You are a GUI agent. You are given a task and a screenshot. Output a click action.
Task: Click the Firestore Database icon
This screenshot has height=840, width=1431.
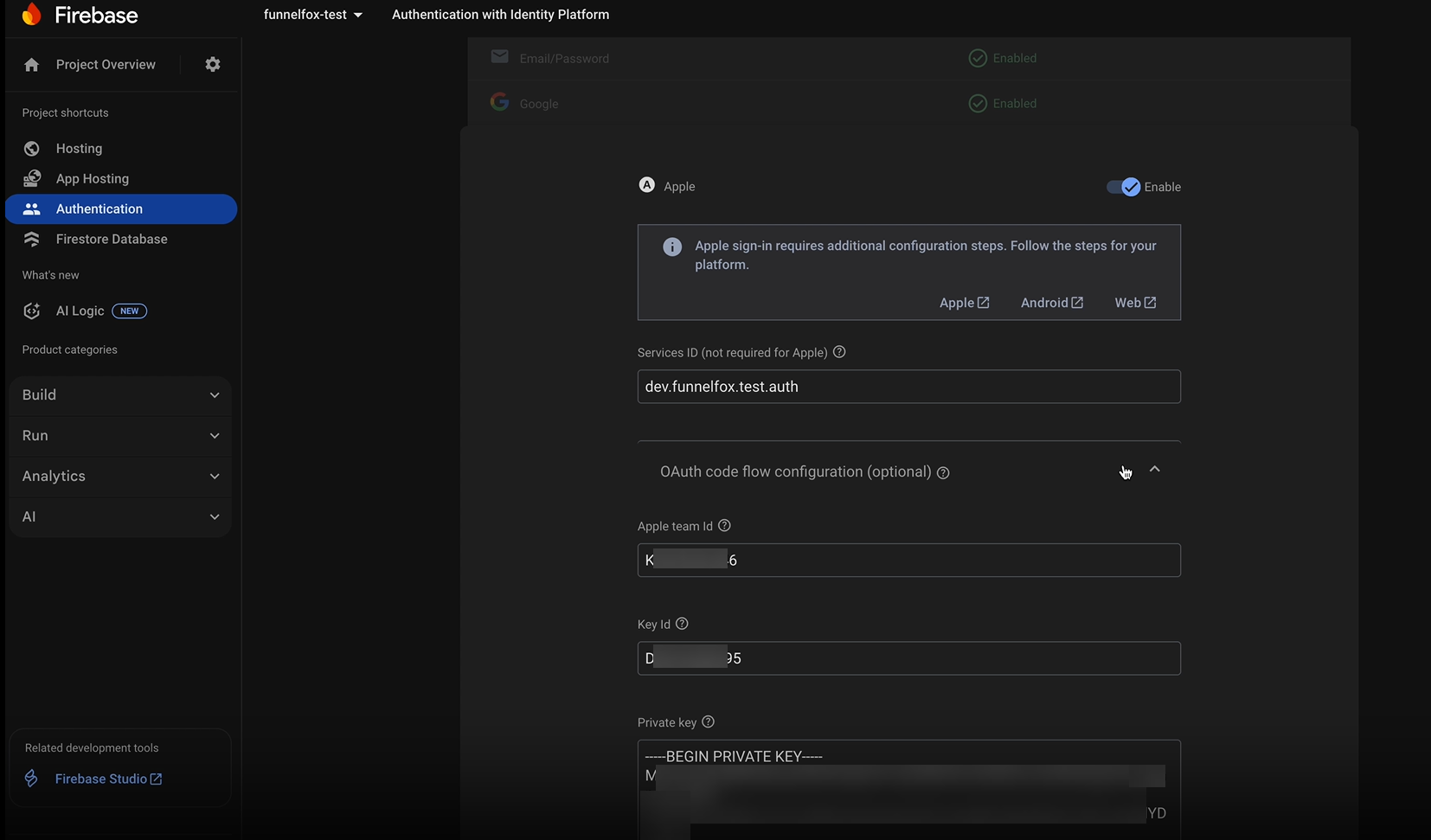click(32, 239)
